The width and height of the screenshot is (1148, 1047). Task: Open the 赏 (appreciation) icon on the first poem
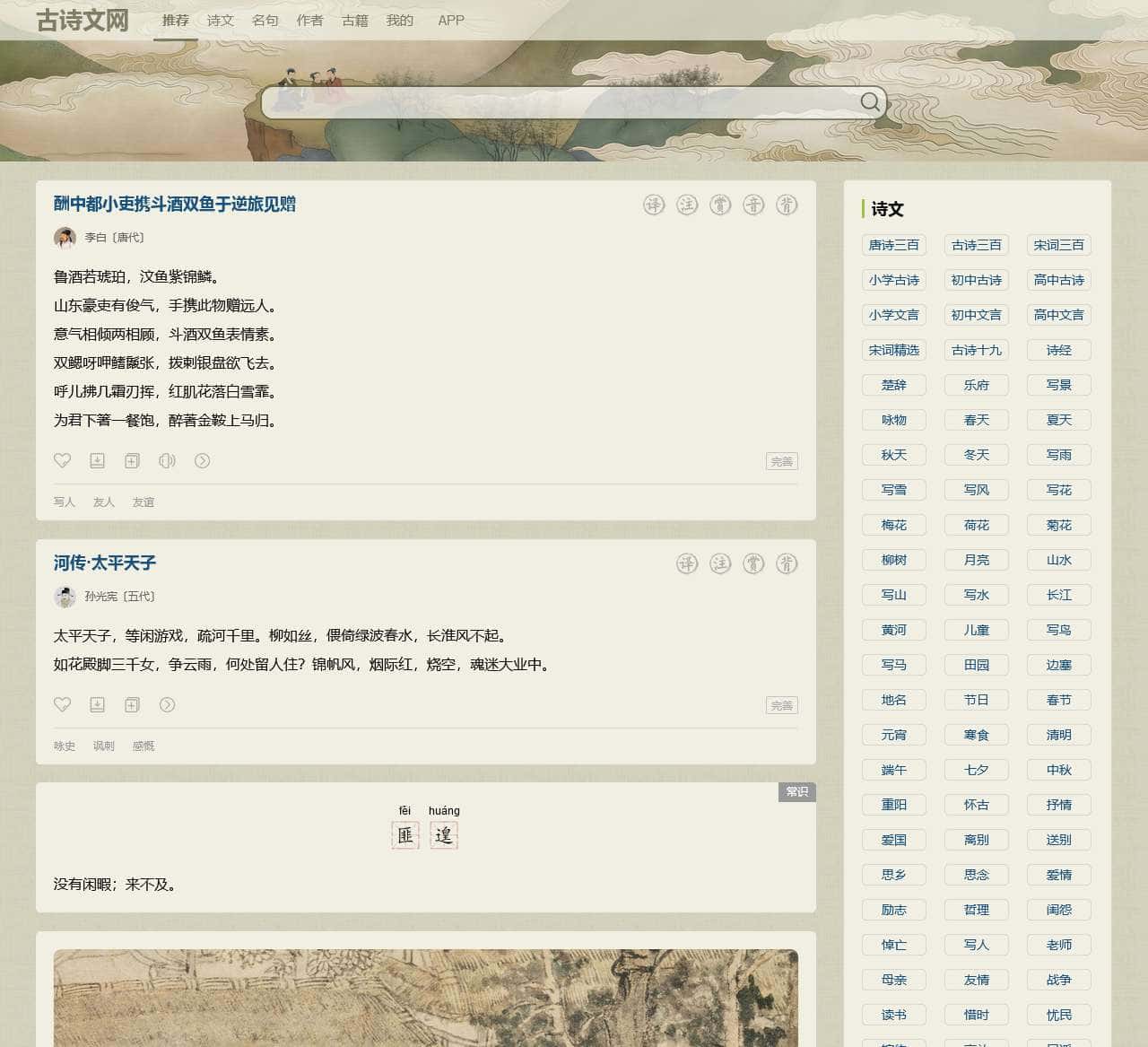tap(720, 205)
